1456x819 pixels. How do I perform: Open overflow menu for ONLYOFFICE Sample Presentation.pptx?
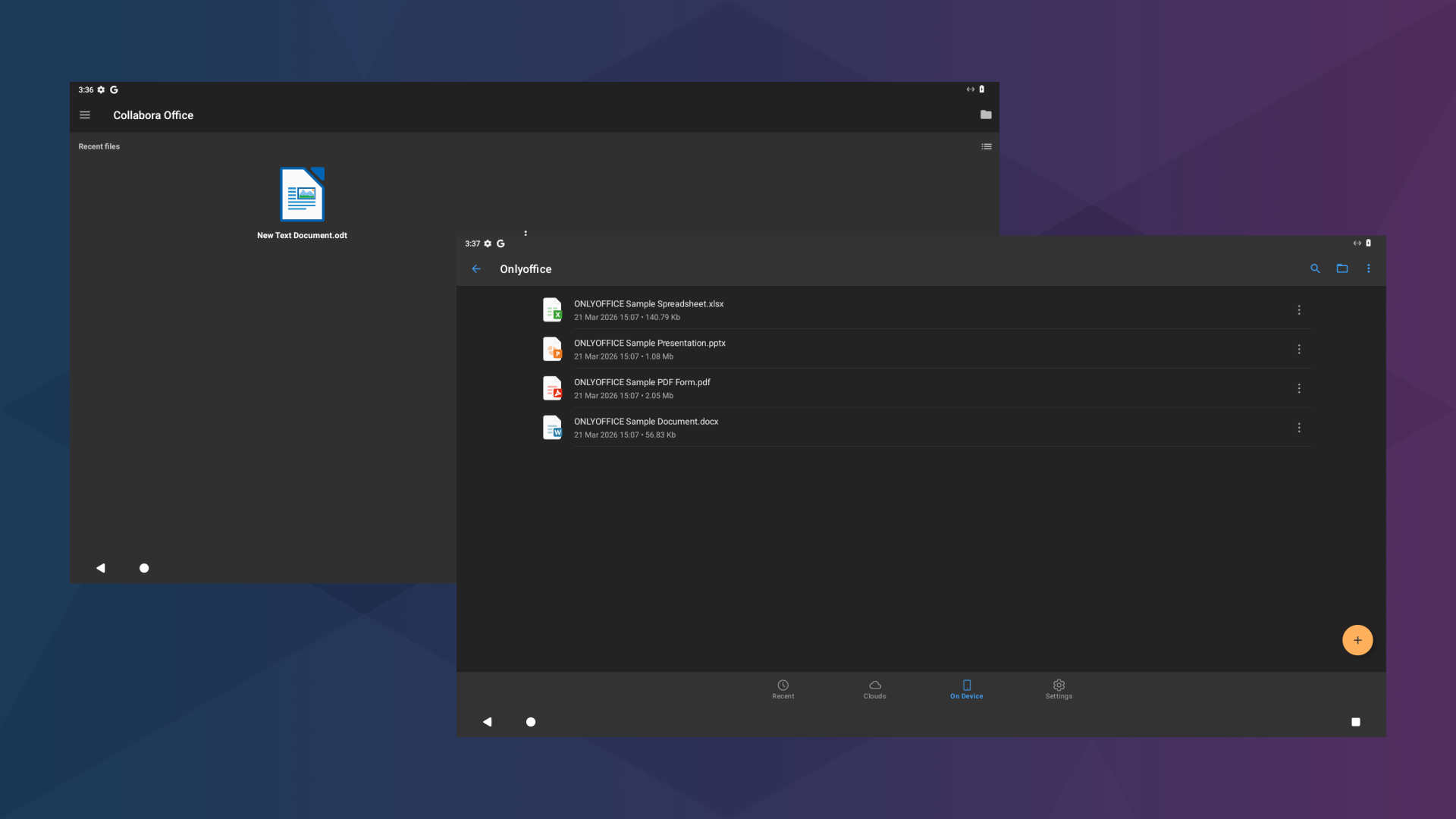(1299, 349)
